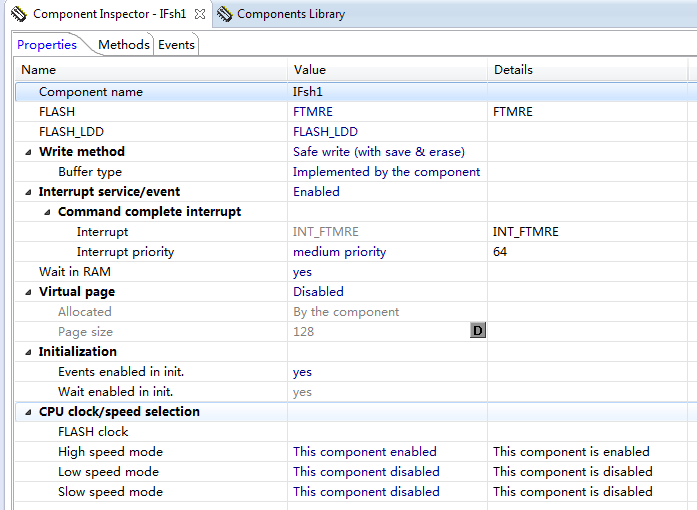Collapse the Command complete interrupt subgroup
The image size is (697, 510).
point(47,212)
